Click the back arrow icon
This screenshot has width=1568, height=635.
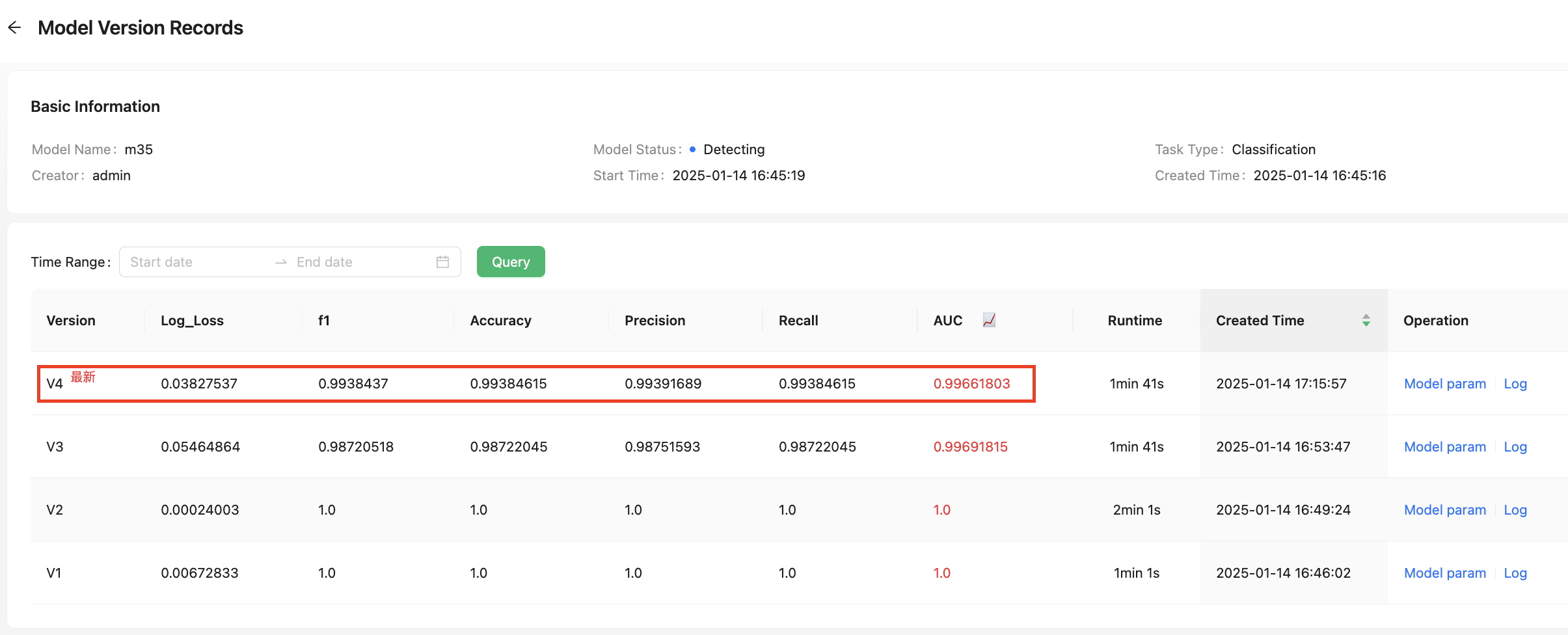click(x=14, y=27)
